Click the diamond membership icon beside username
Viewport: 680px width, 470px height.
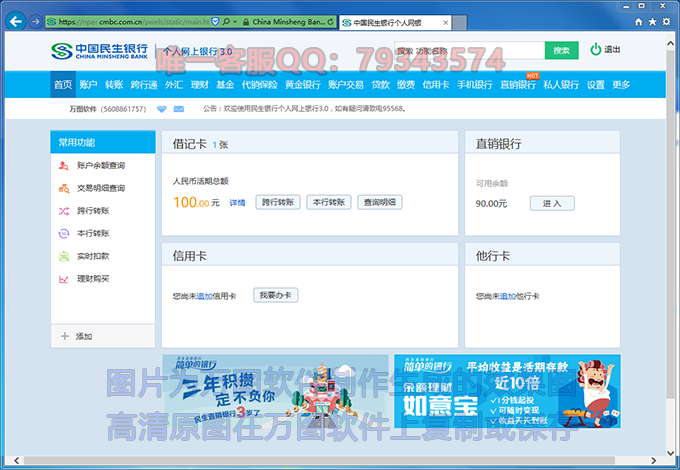[x=164, y=108]
